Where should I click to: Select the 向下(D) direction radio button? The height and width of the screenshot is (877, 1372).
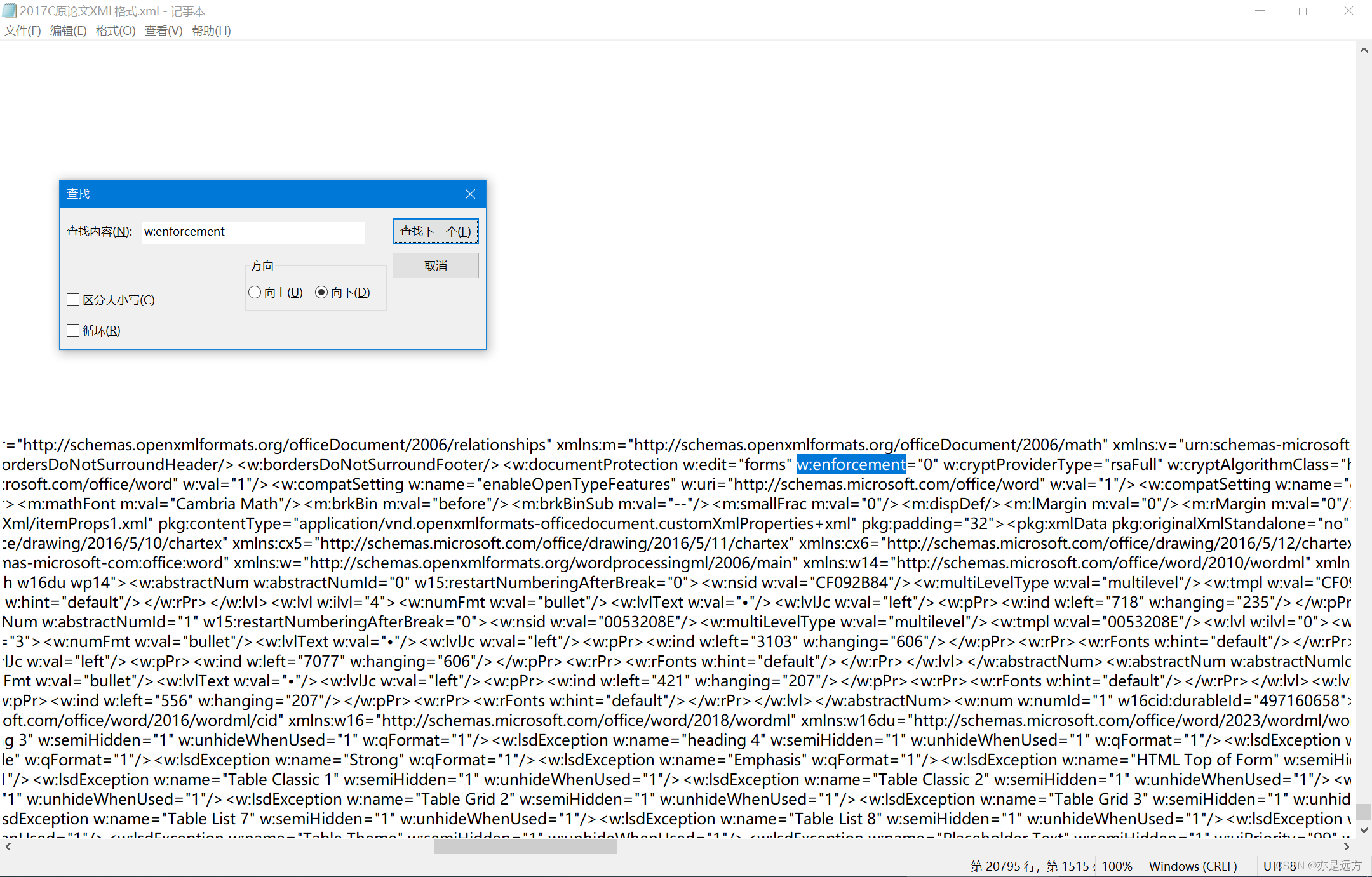pos(321,292)
